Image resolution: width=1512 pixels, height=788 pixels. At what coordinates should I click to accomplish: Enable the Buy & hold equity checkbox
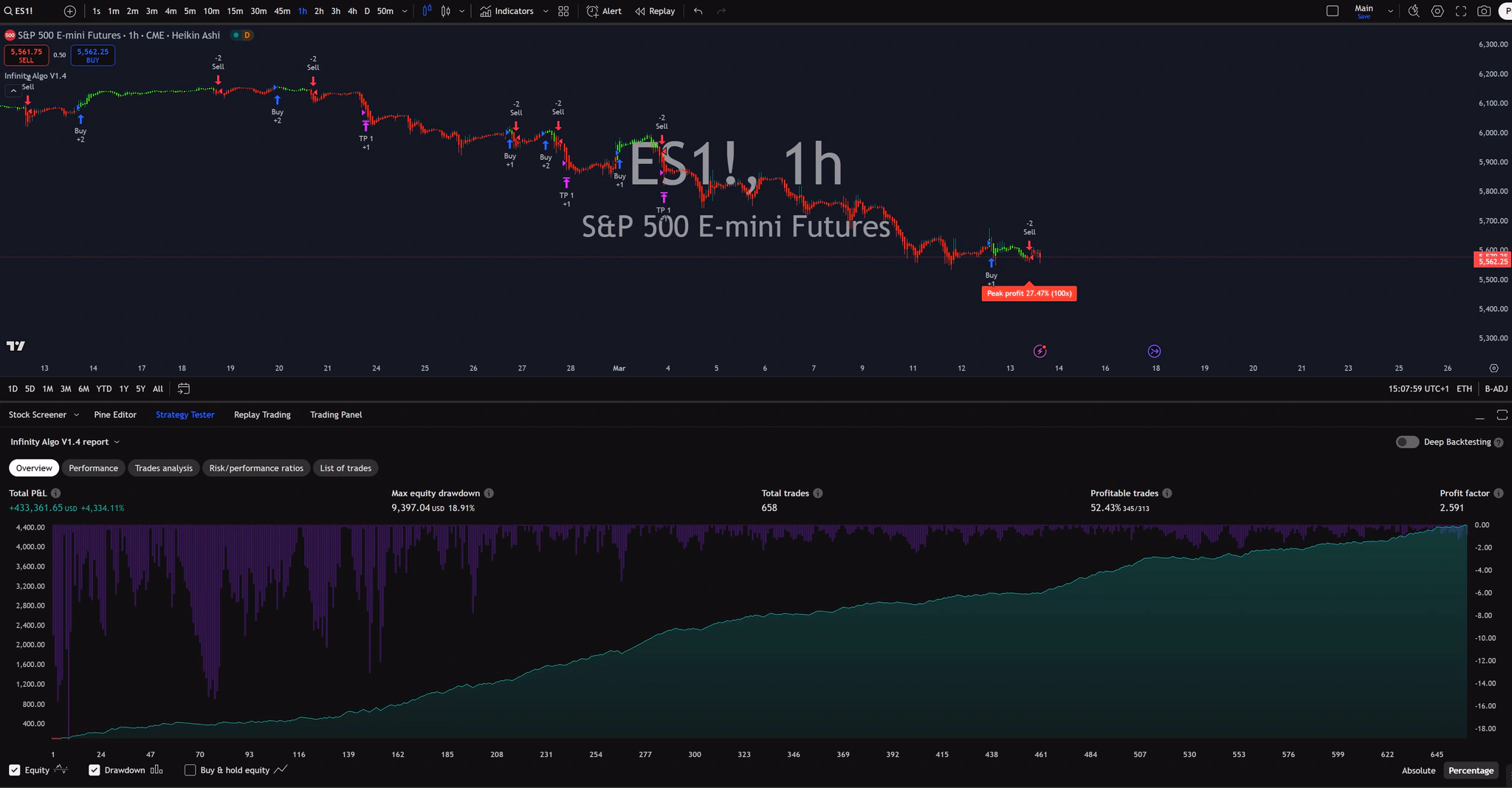(190, 770)
